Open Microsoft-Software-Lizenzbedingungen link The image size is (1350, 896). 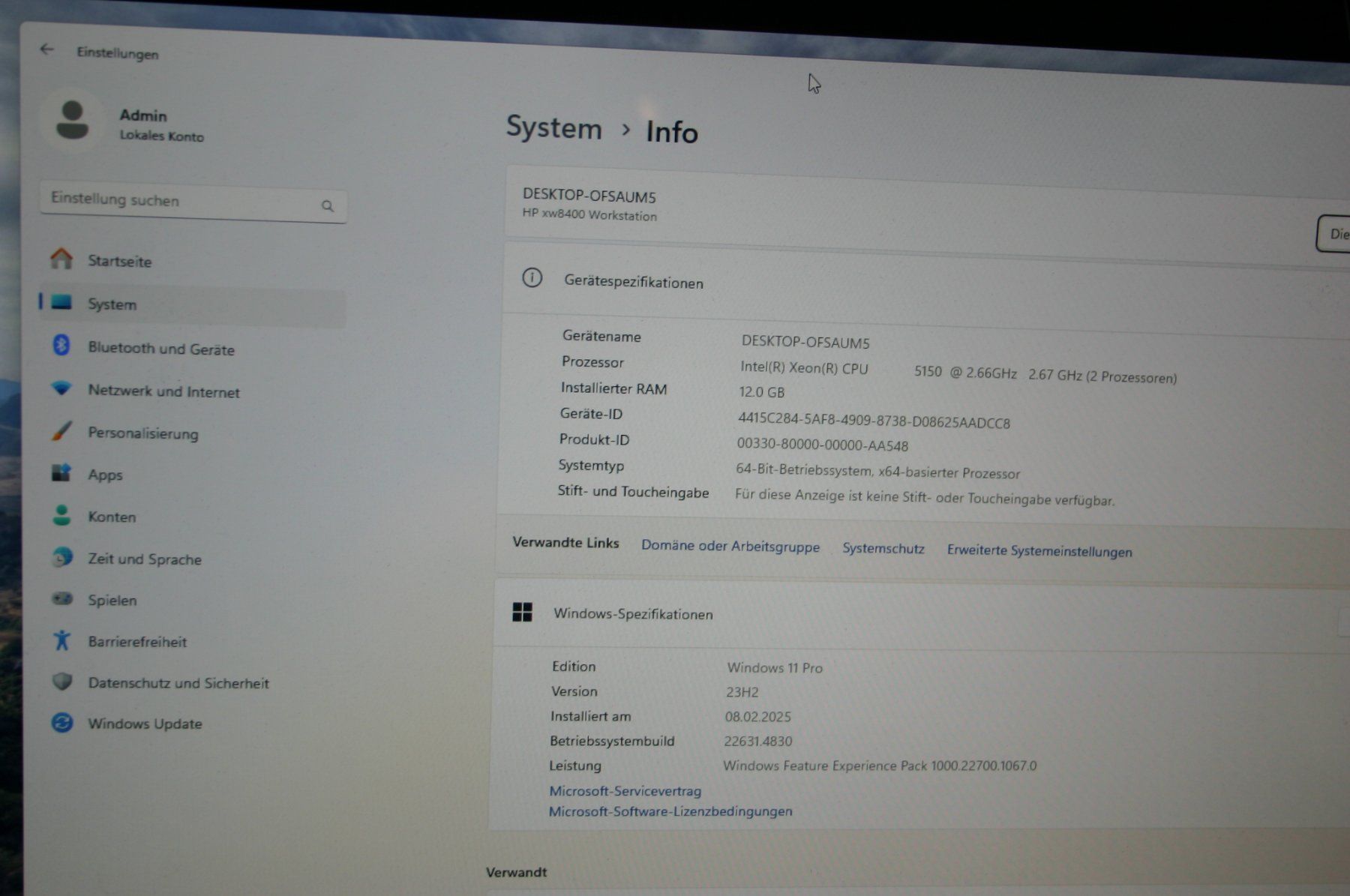670,811
